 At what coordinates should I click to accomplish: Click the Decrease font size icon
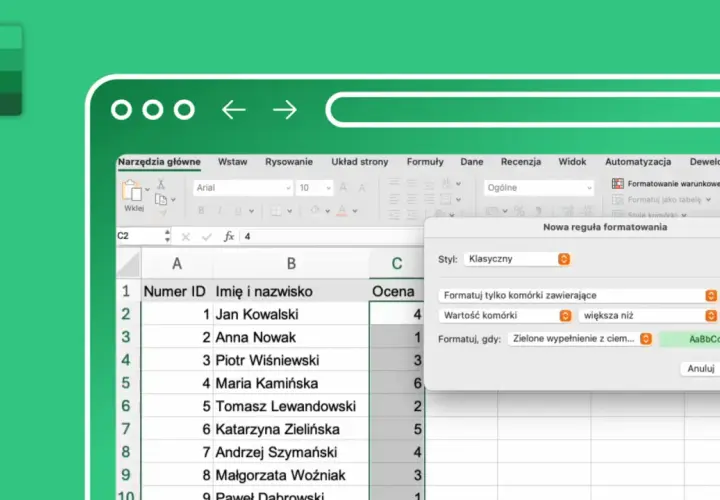coord(362,188)
